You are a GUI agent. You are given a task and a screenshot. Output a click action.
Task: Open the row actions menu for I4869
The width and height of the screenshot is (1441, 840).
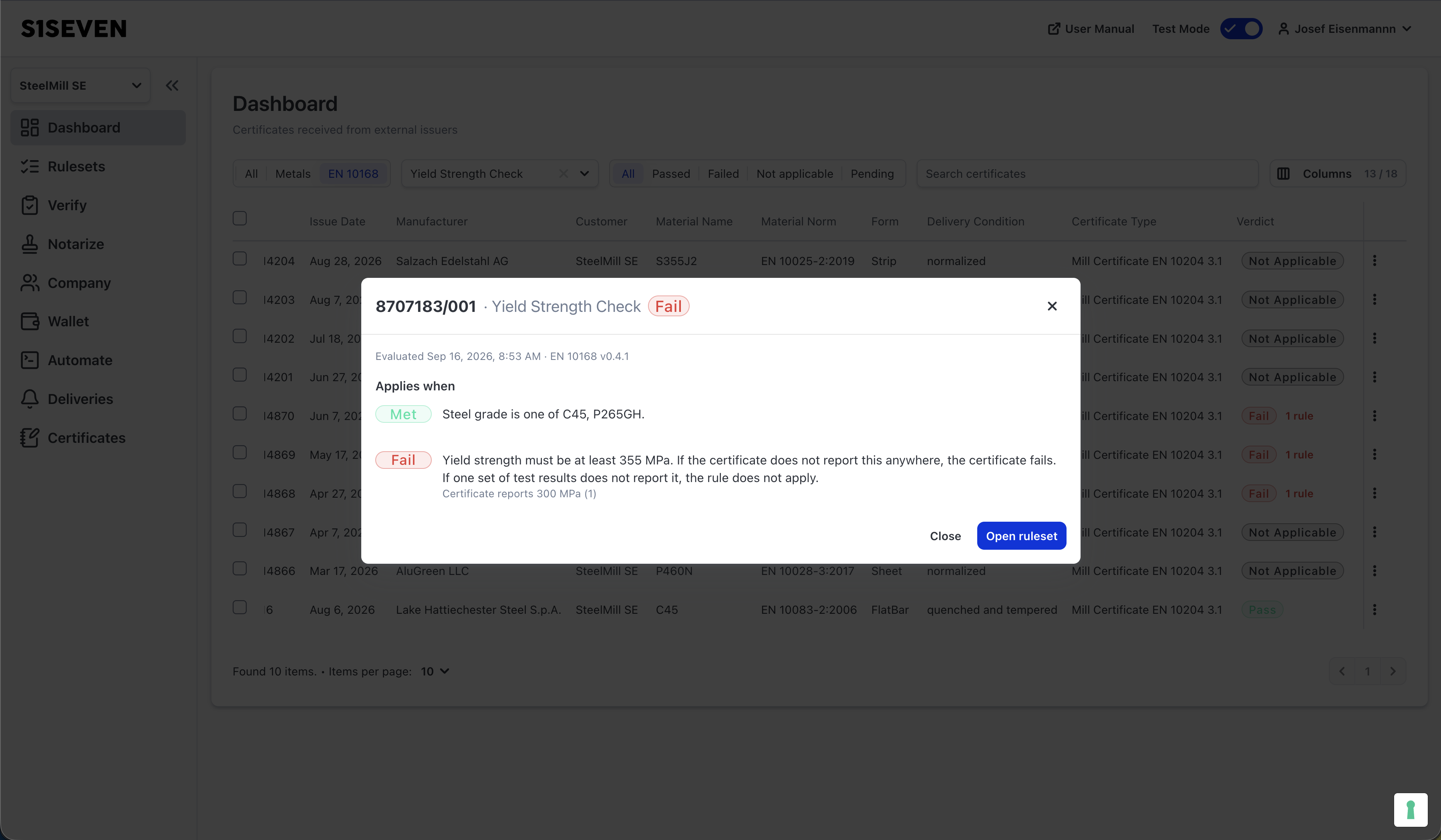pos(1375,454)
